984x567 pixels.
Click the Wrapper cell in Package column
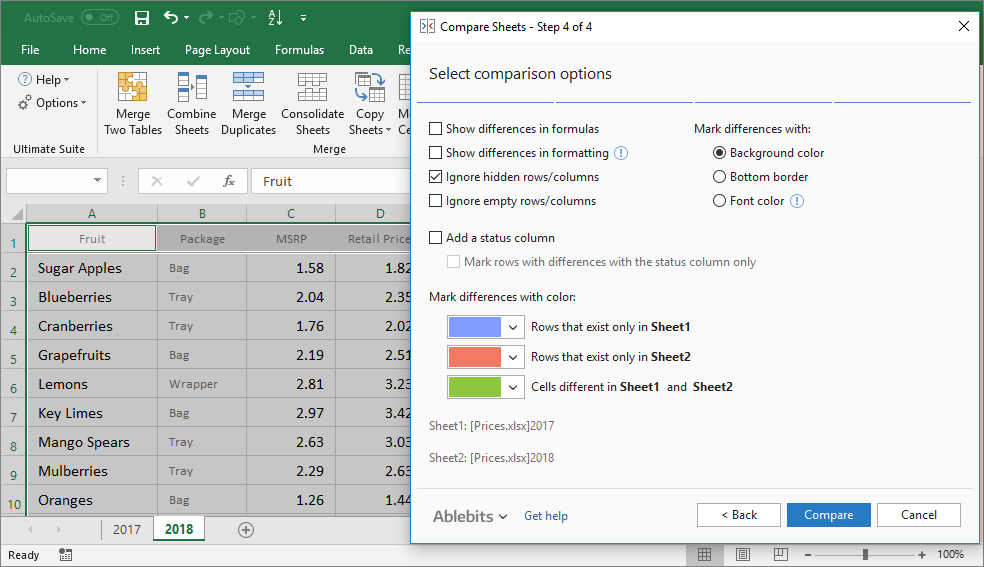tap(202, 384)
